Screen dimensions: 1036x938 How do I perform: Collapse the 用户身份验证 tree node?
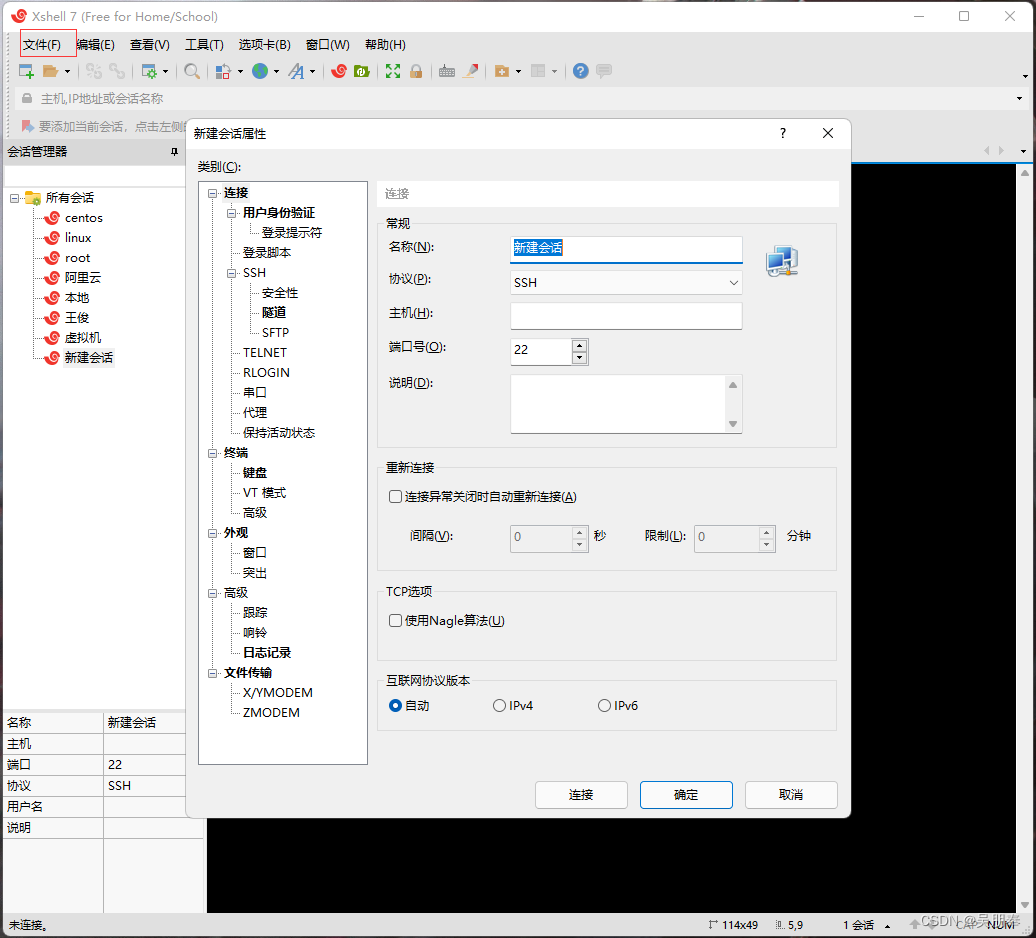coord(232,213)
